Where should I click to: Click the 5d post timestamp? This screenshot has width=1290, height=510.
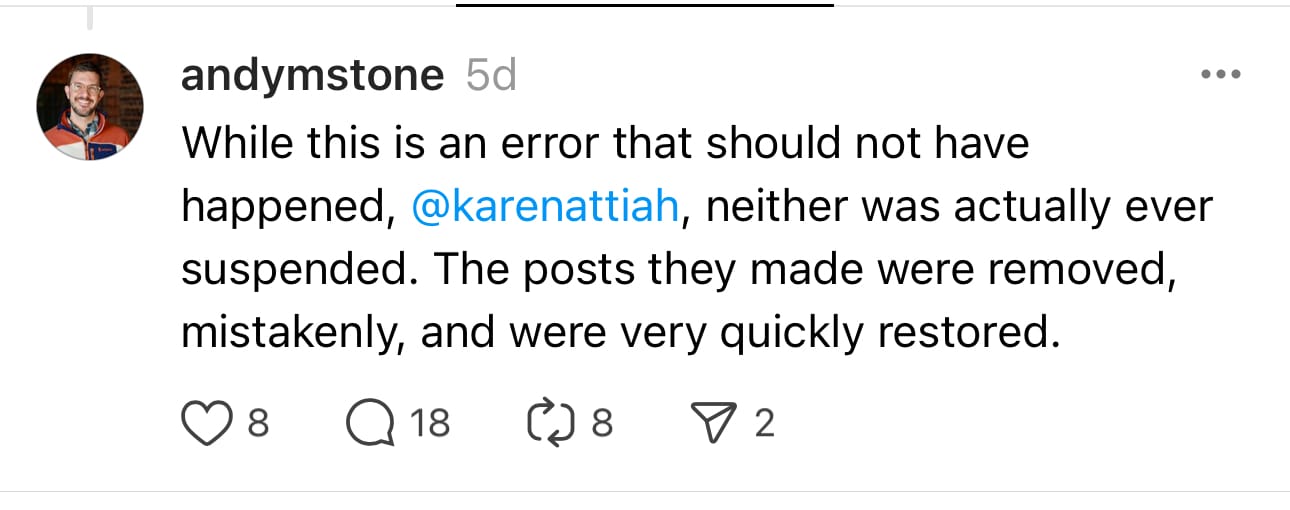[x=491, y=76]
